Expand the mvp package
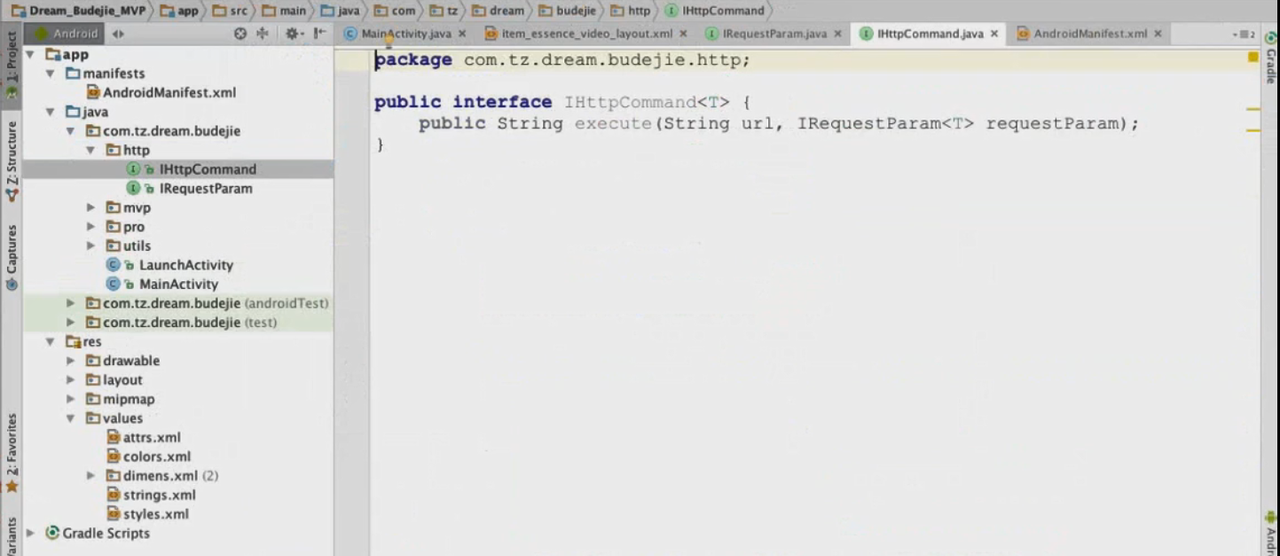Screen dimensions: 1280x556 coord(90,207)
